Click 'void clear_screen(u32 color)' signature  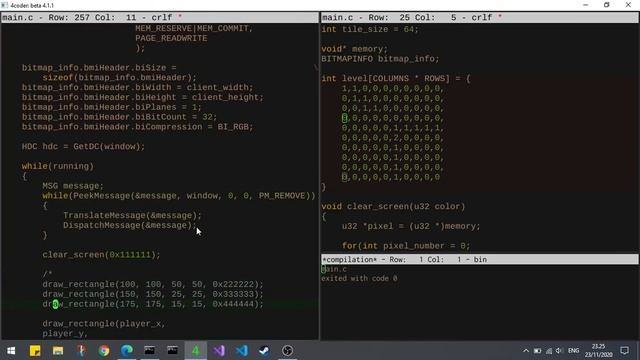point(393,207)
